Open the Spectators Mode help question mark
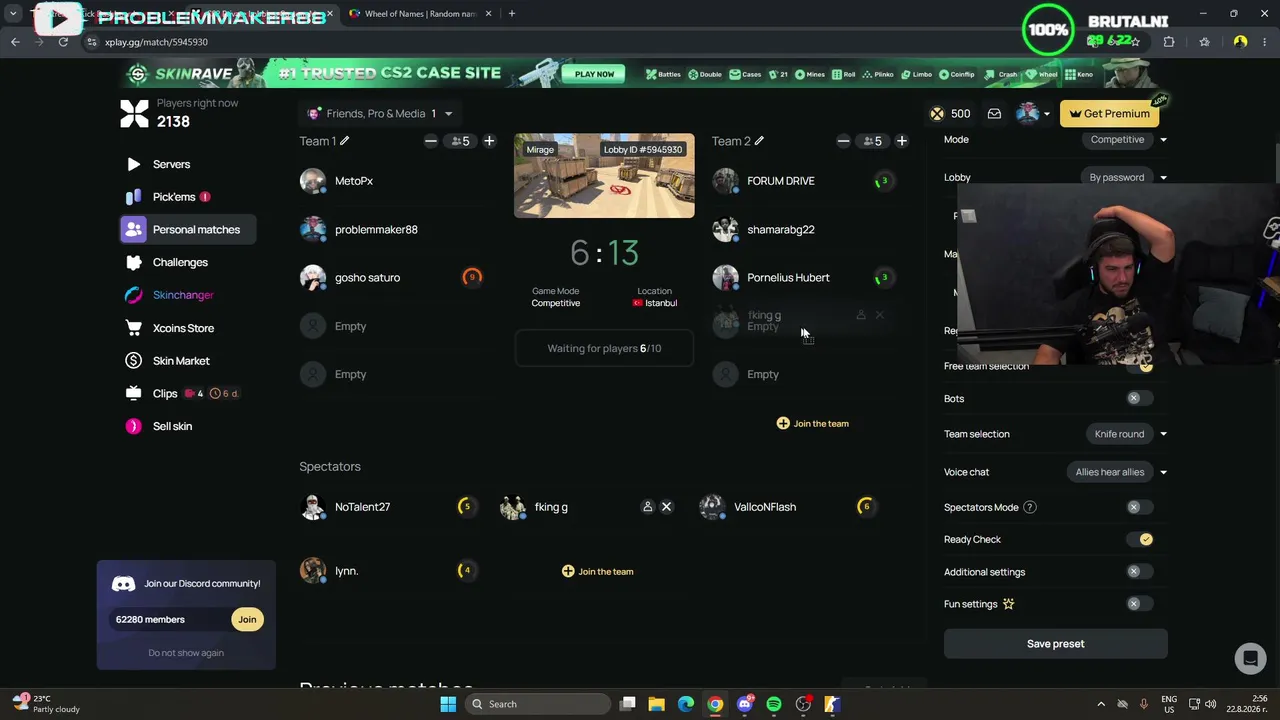The image size is (1280, 720). [x=1030, y=507]
